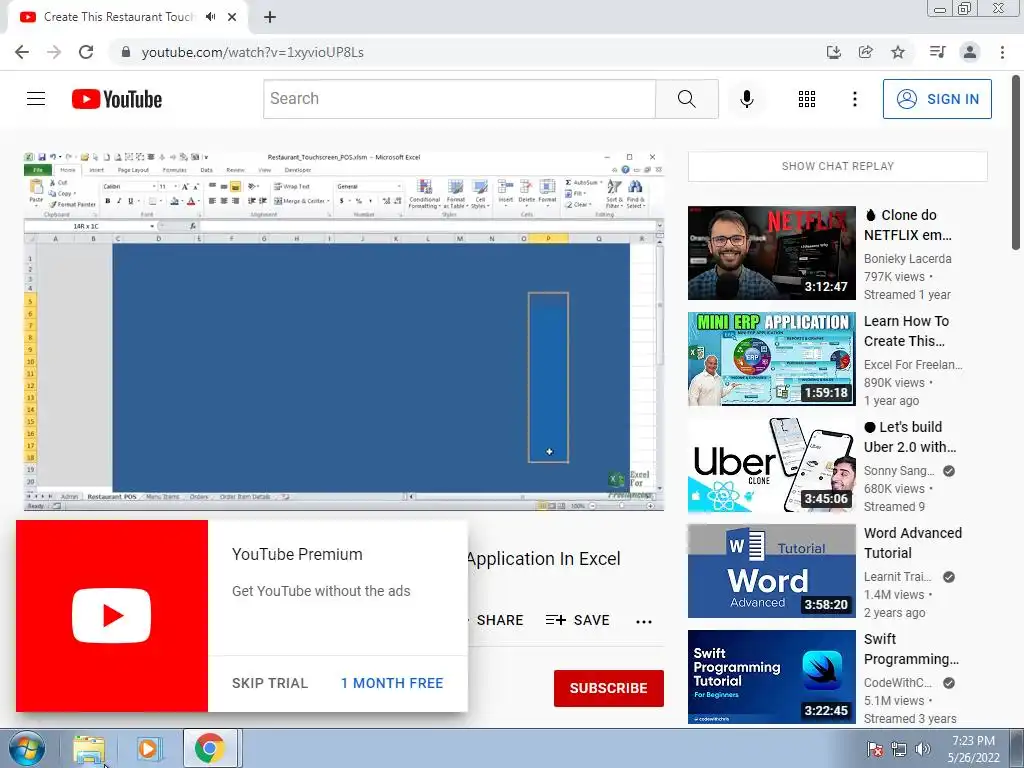Open the Swift Programming Tutorial thumbnail
Image resolution: width=1024 pixels, height=768 pixels.
click(772, 677)
